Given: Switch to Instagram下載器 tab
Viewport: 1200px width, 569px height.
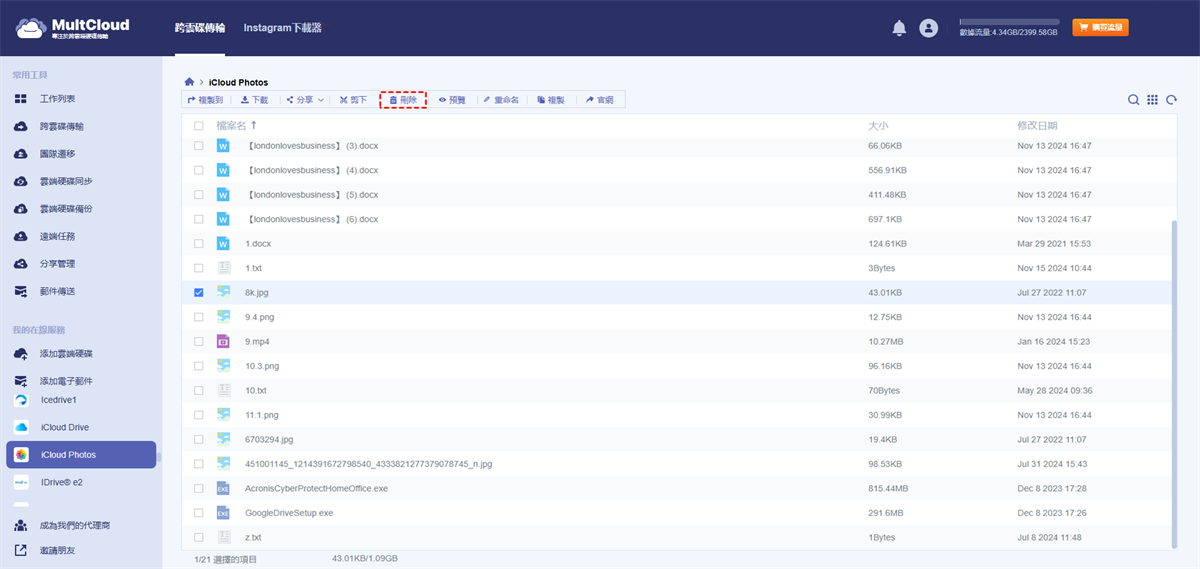Looking at the screenshot, I should pyautogui.click(x=282, y=28).
